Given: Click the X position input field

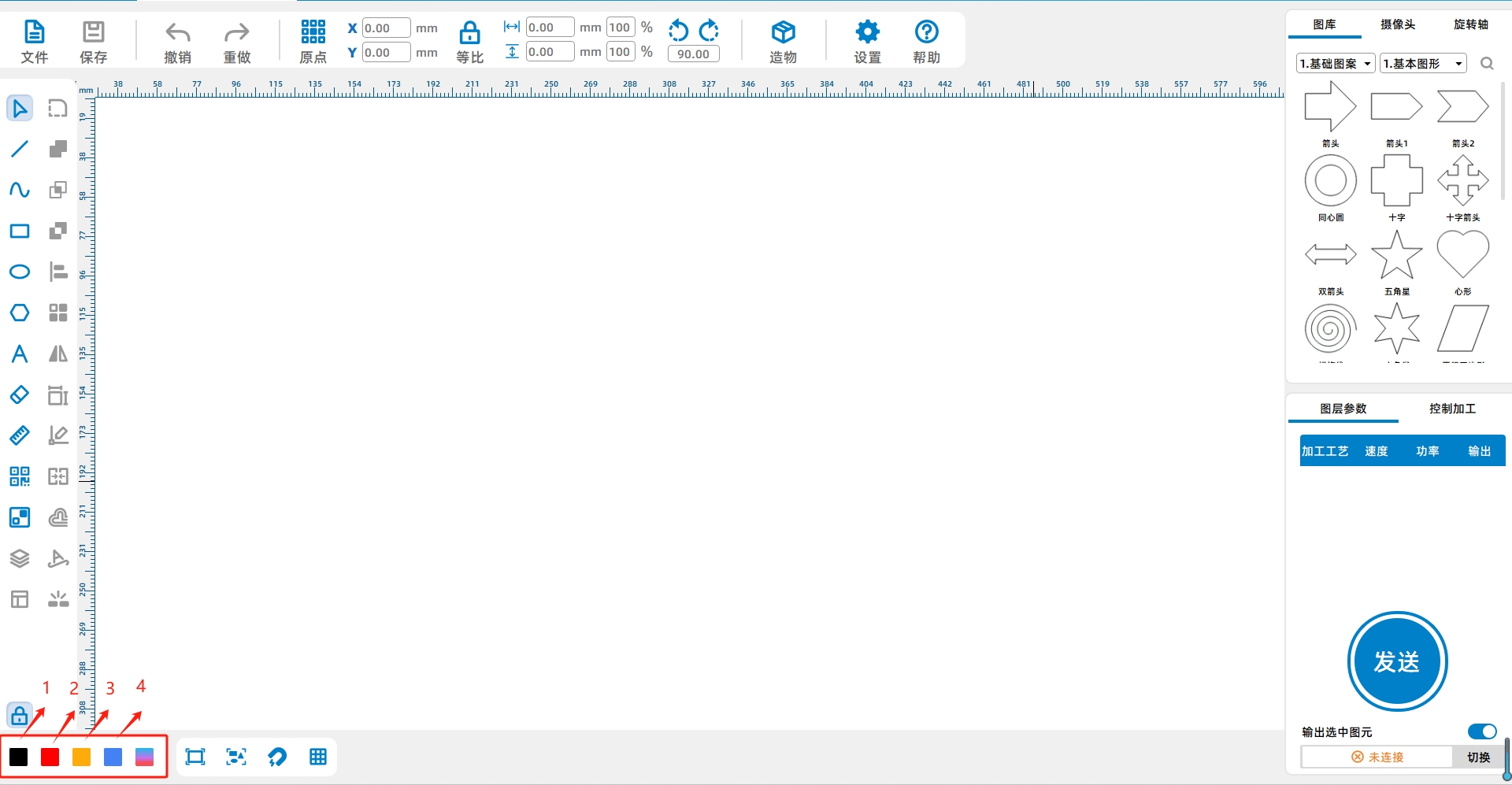Looking at the screenshot, I should click(x=386, y=28).
